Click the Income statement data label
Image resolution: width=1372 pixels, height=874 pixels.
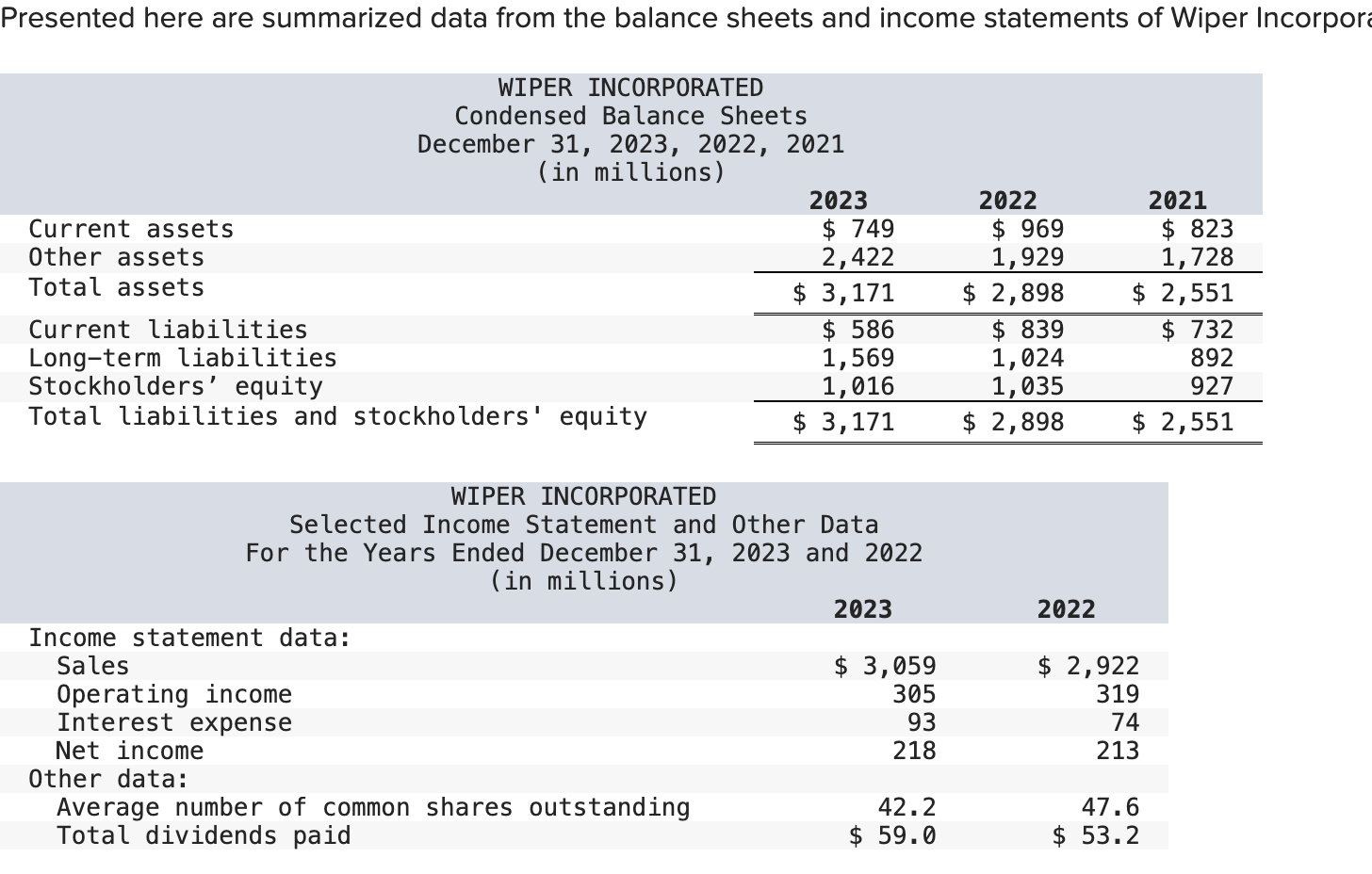click(x=191, y=638)
